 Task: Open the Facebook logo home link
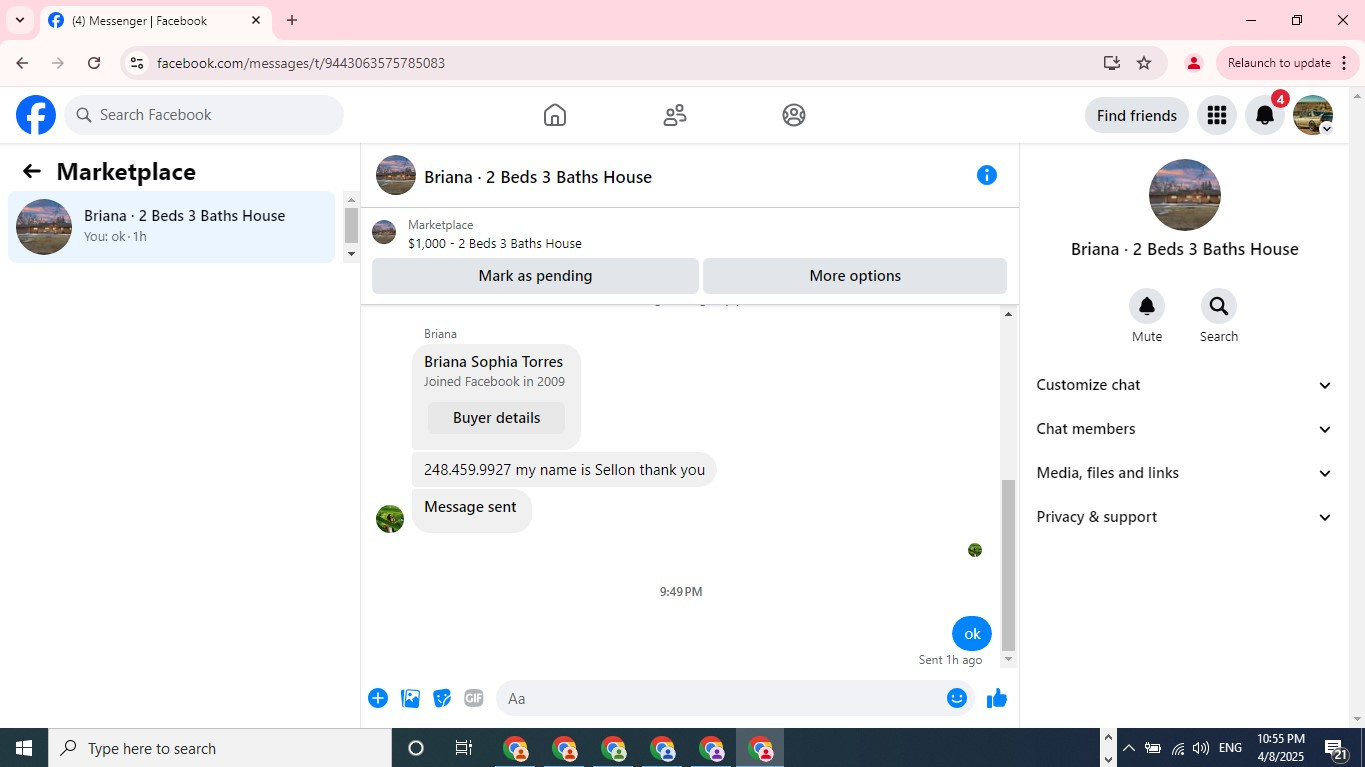point(36,115)
